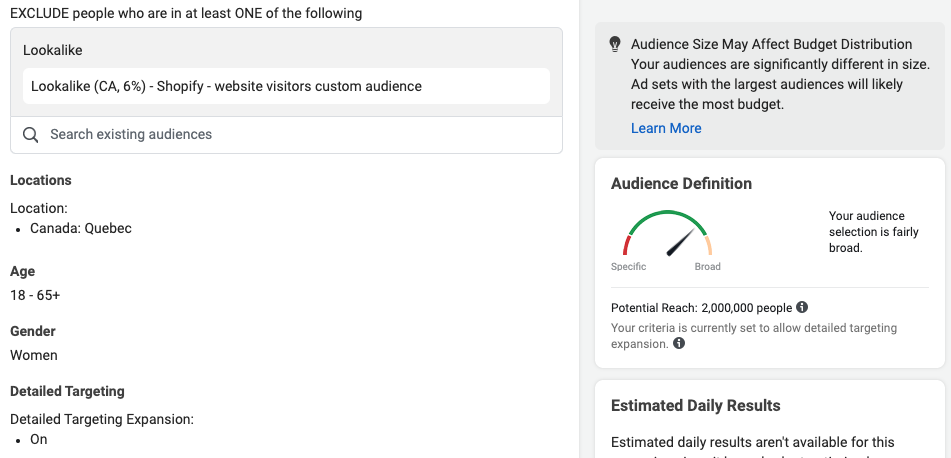Click the Audience Size May Affect Budget title
The image size is (951, 458).
tap(771, 45)
